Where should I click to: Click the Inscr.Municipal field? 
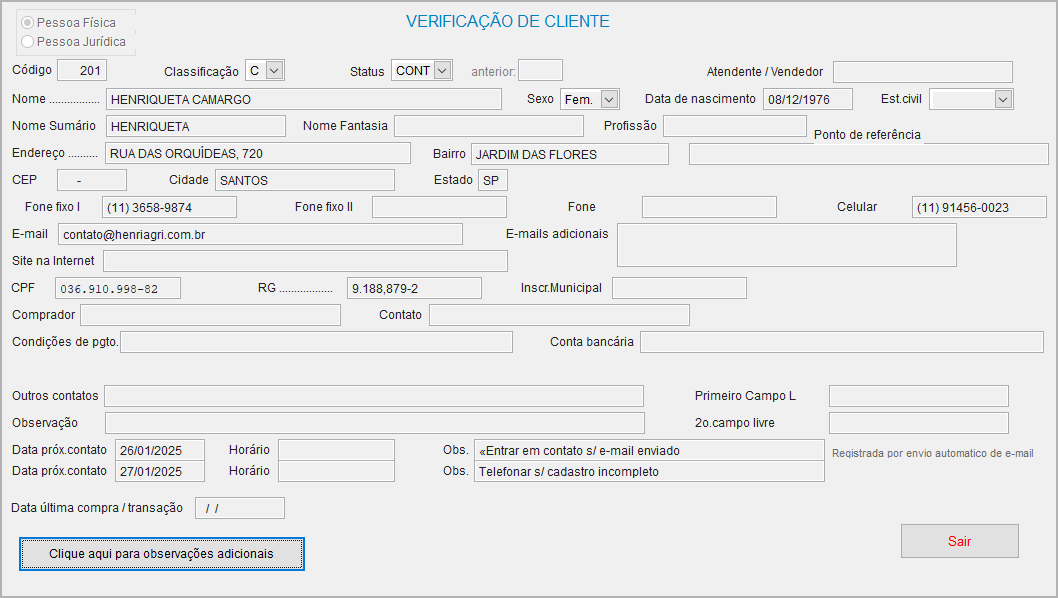(x=679, y=288)
